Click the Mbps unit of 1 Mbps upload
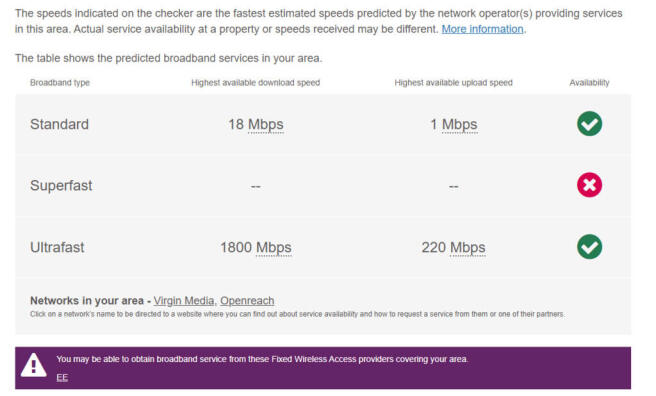Viewport: 656px width, 396px height. 459,125
